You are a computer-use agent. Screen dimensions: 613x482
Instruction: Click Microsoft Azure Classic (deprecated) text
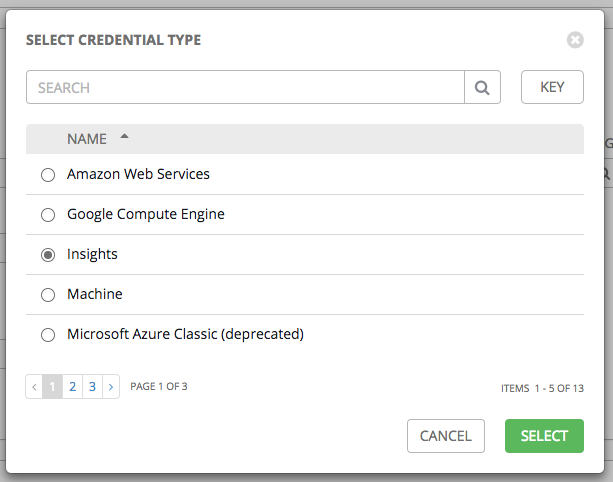point(185,334)
